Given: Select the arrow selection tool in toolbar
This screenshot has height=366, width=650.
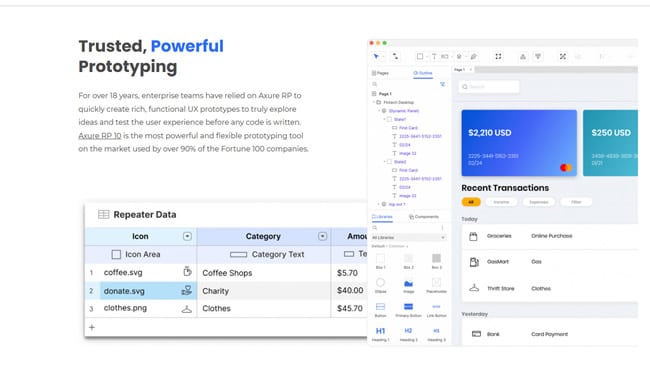Looking at the screenshot, I should pos(376,56).
